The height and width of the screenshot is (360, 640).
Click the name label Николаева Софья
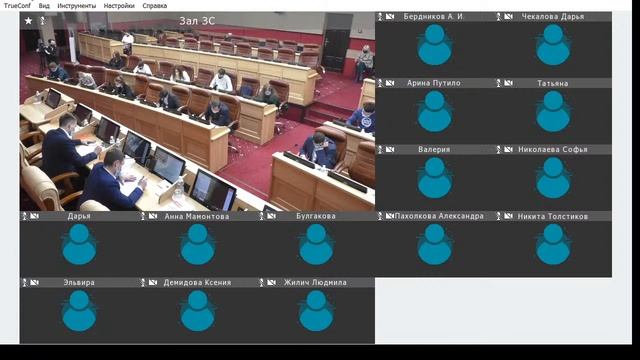click(553, 150)
